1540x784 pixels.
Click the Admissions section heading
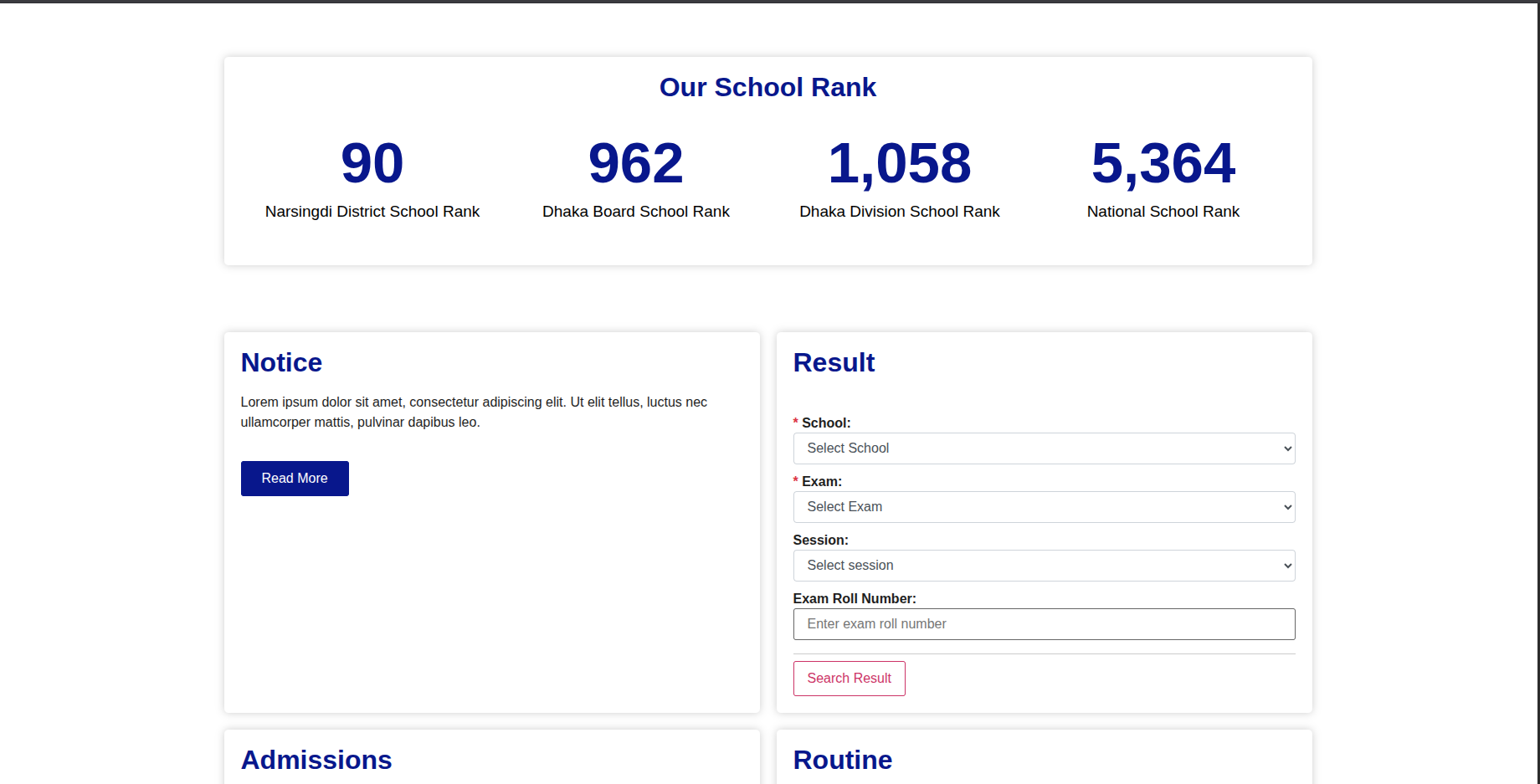[x=316, y=760]
